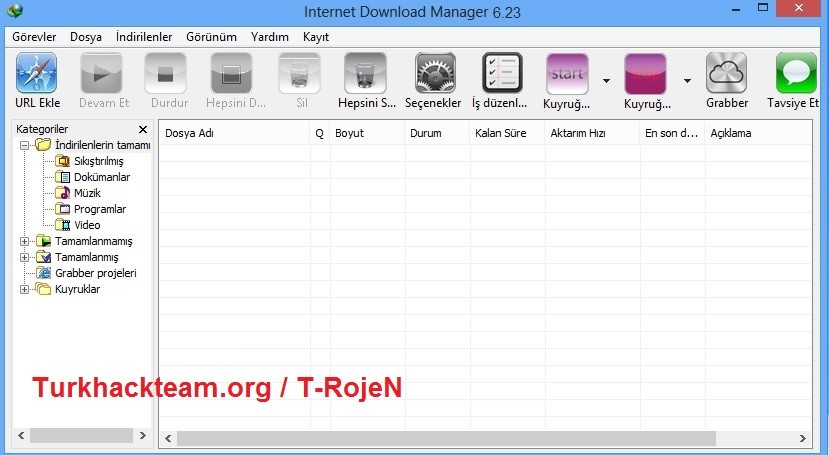Image resolution: width=829 pixels, height=455 pixels.
Task: Select Programlar category folder icon
Action: click(62, 209)
